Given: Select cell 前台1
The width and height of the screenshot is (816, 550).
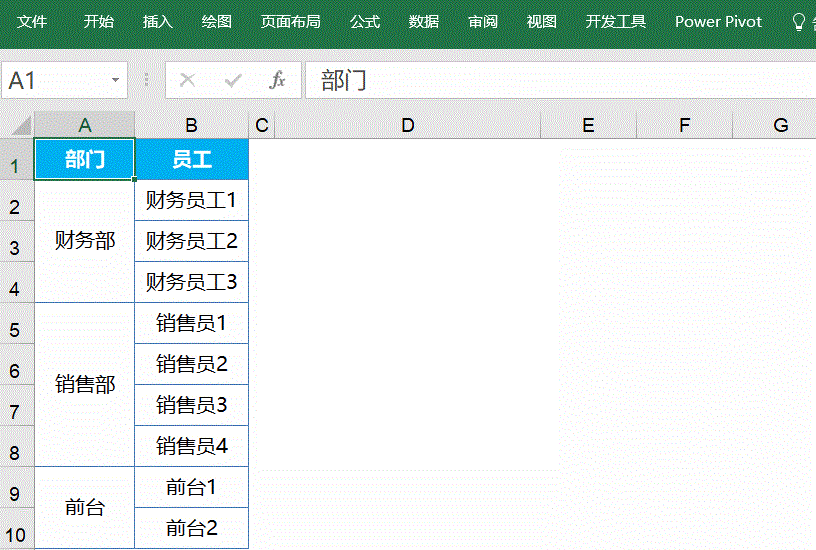Looking at the screenshot, I should (x=192, y=487).
